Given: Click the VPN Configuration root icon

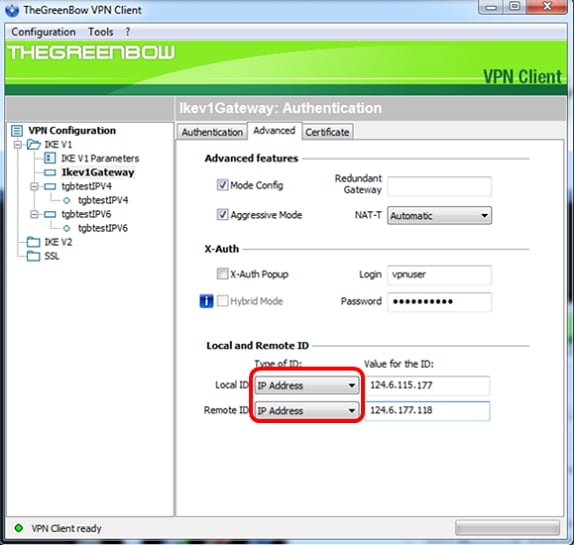Looking at the screenshot, I should (17, 131).
